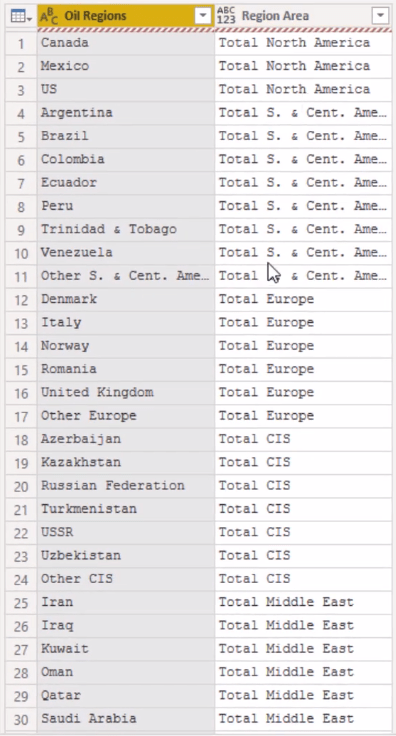Select the Other S. & Cent. Ame... cell
This screenshot has width=396, height=736.
pos(126,276)
